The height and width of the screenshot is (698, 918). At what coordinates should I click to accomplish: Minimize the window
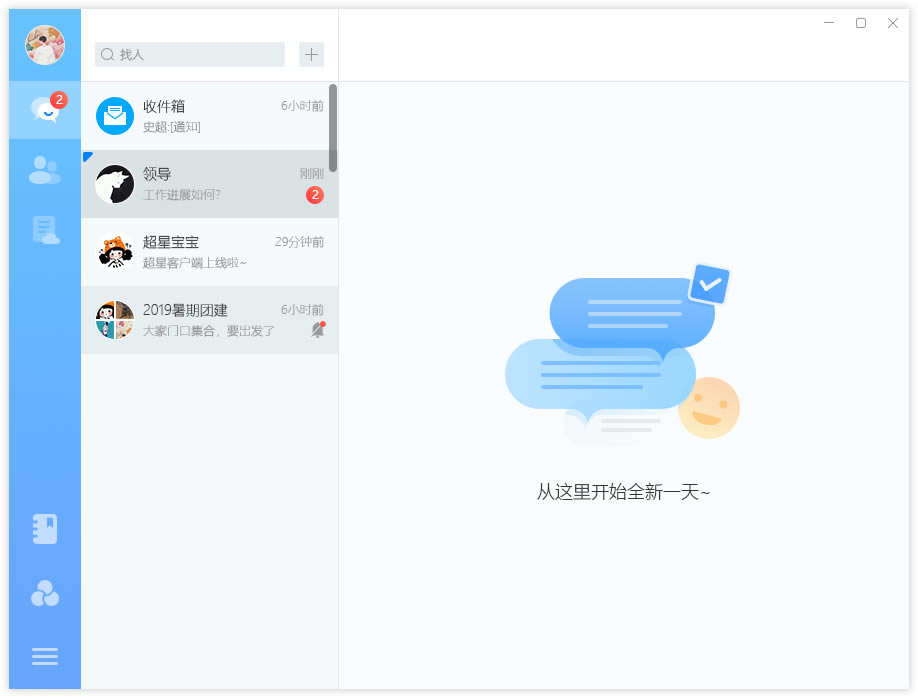[x=829, y=23]
